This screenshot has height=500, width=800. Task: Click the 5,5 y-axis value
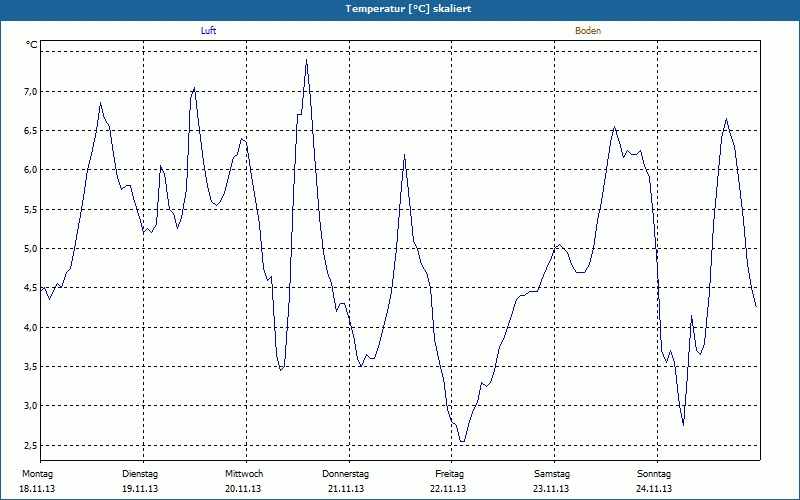(x=31, y=209)
